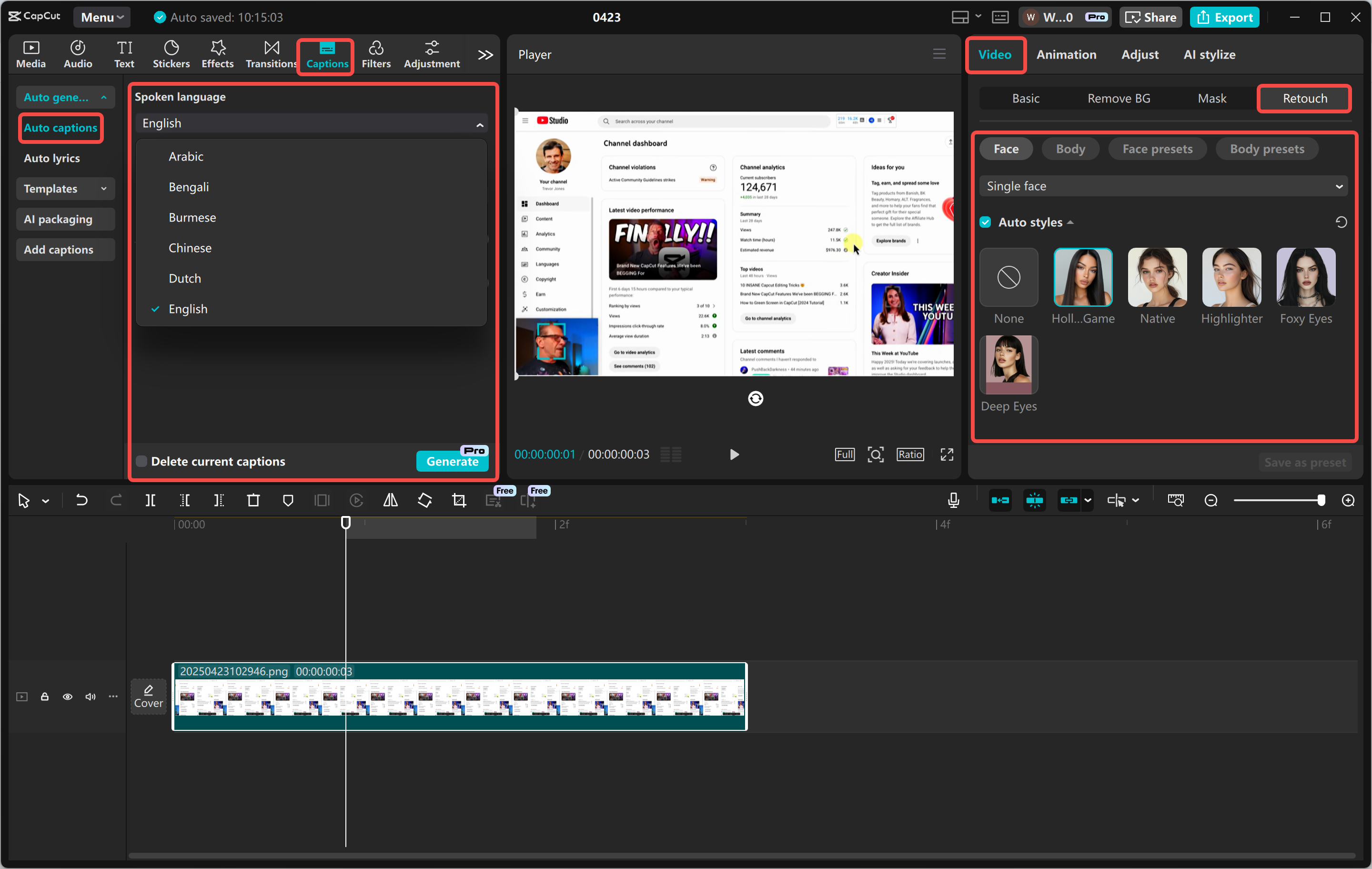Open the Transitions panel
The image size is (1372, 869).
coord(271,54)
